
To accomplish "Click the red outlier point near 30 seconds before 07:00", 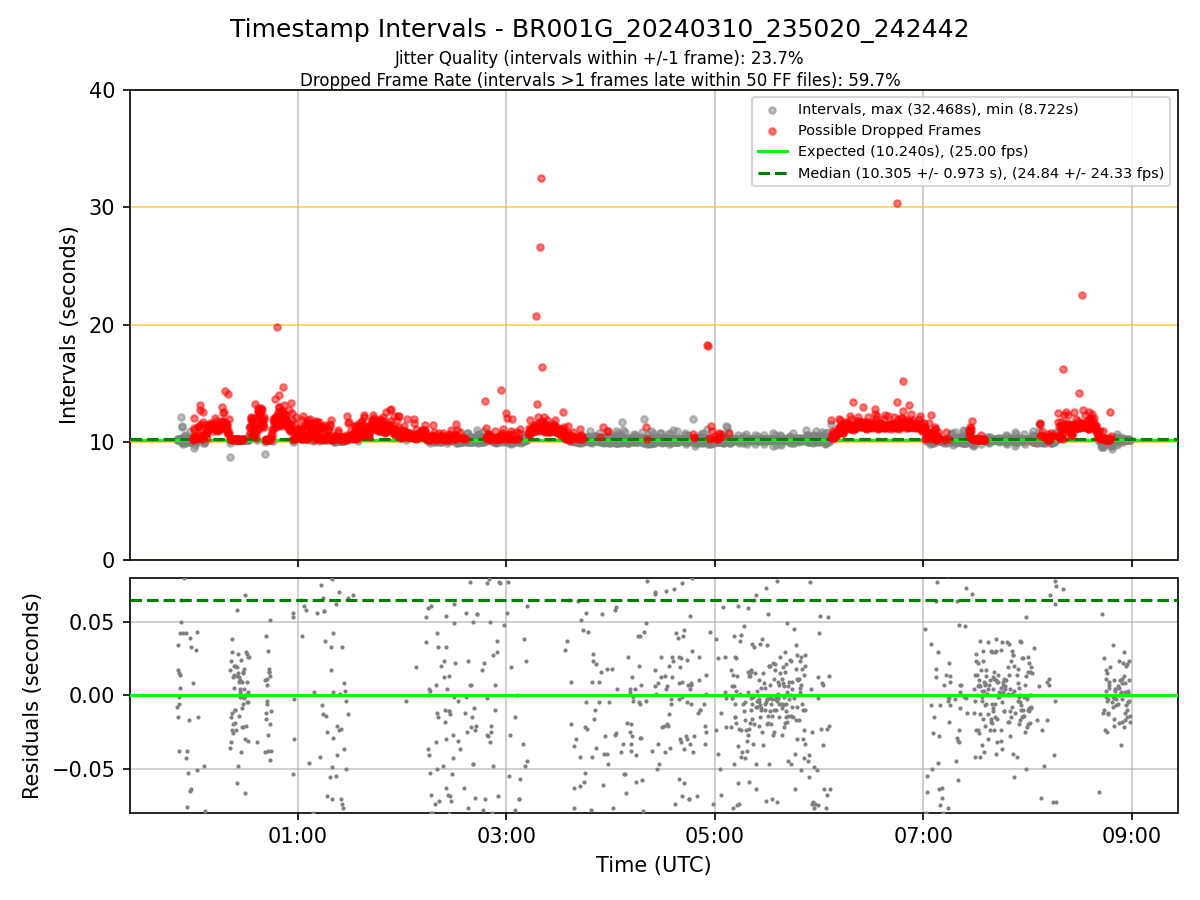I will (897, 203).
